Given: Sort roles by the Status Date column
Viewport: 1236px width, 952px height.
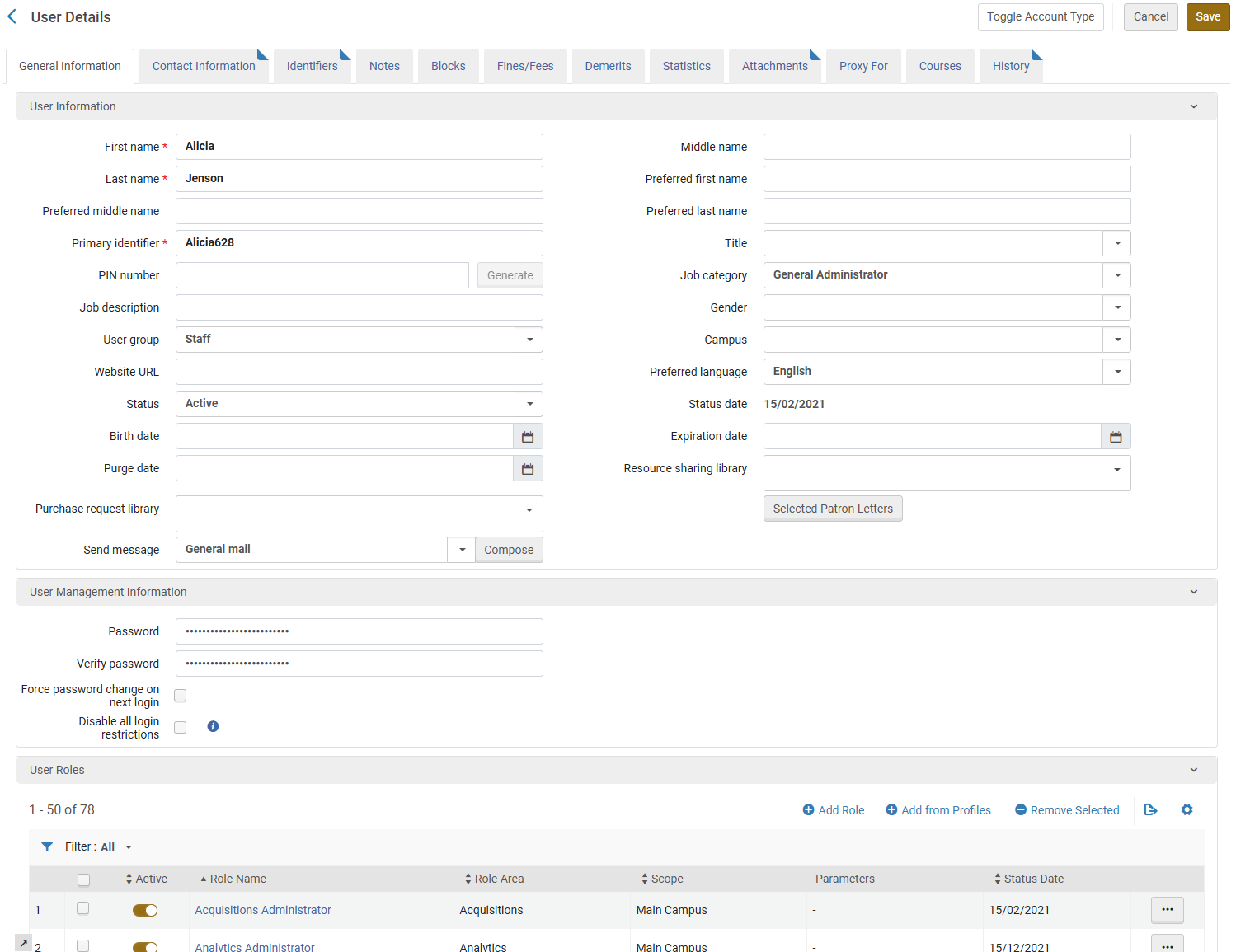Looking at the screenshot, I should 1029,879.
